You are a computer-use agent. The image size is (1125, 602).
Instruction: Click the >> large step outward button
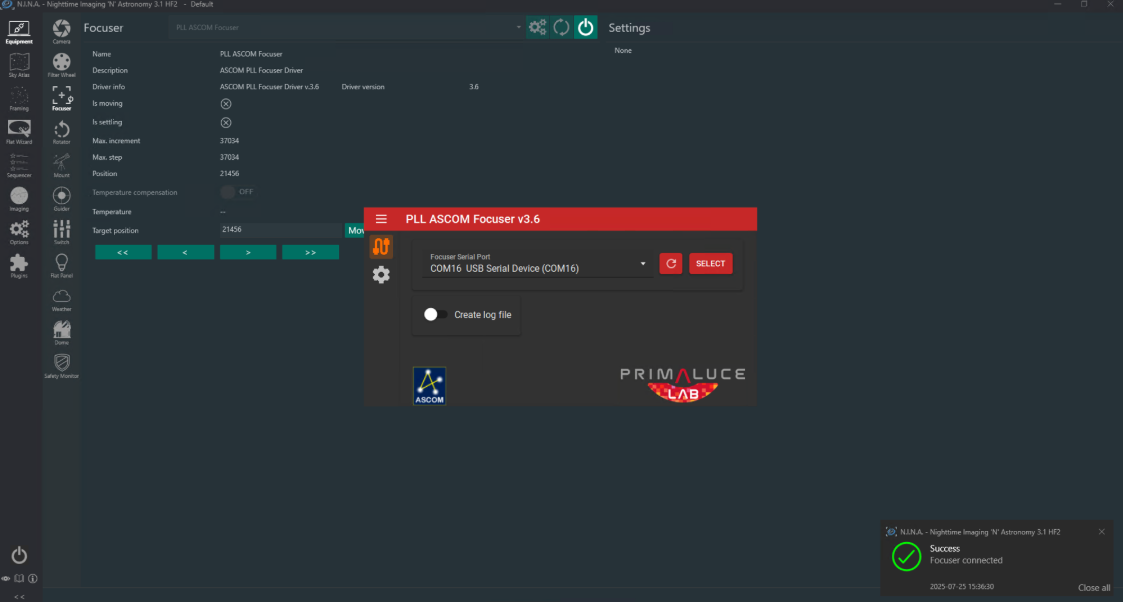[311, 253]
